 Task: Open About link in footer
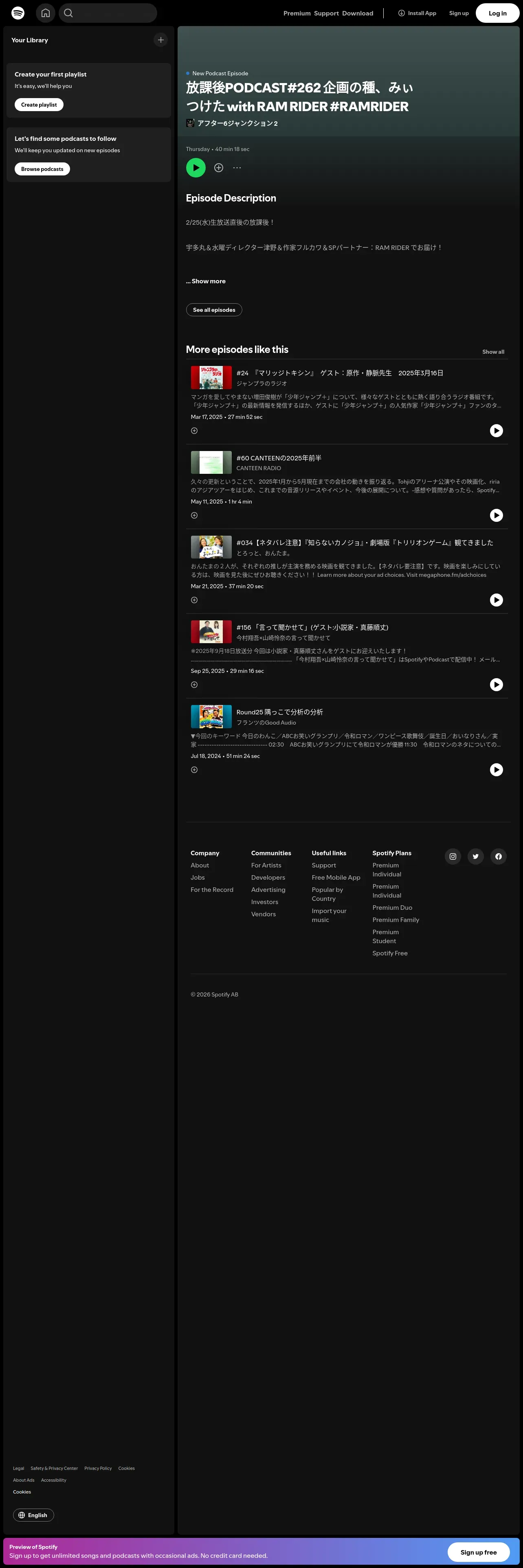(200, 865)
